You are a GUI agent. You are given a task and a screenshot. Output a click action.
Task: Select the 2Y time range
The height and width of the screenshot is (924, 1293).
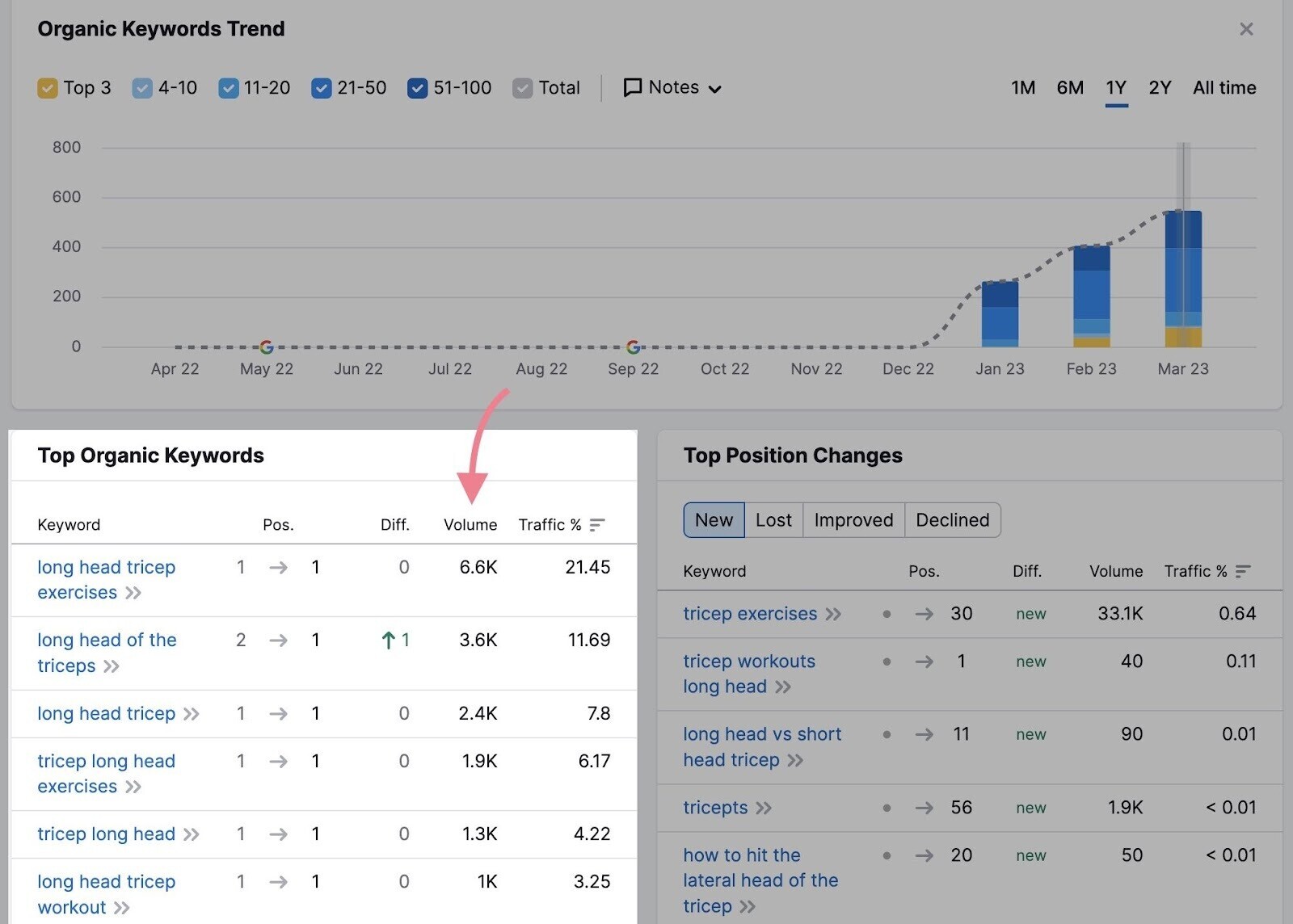1159,88
